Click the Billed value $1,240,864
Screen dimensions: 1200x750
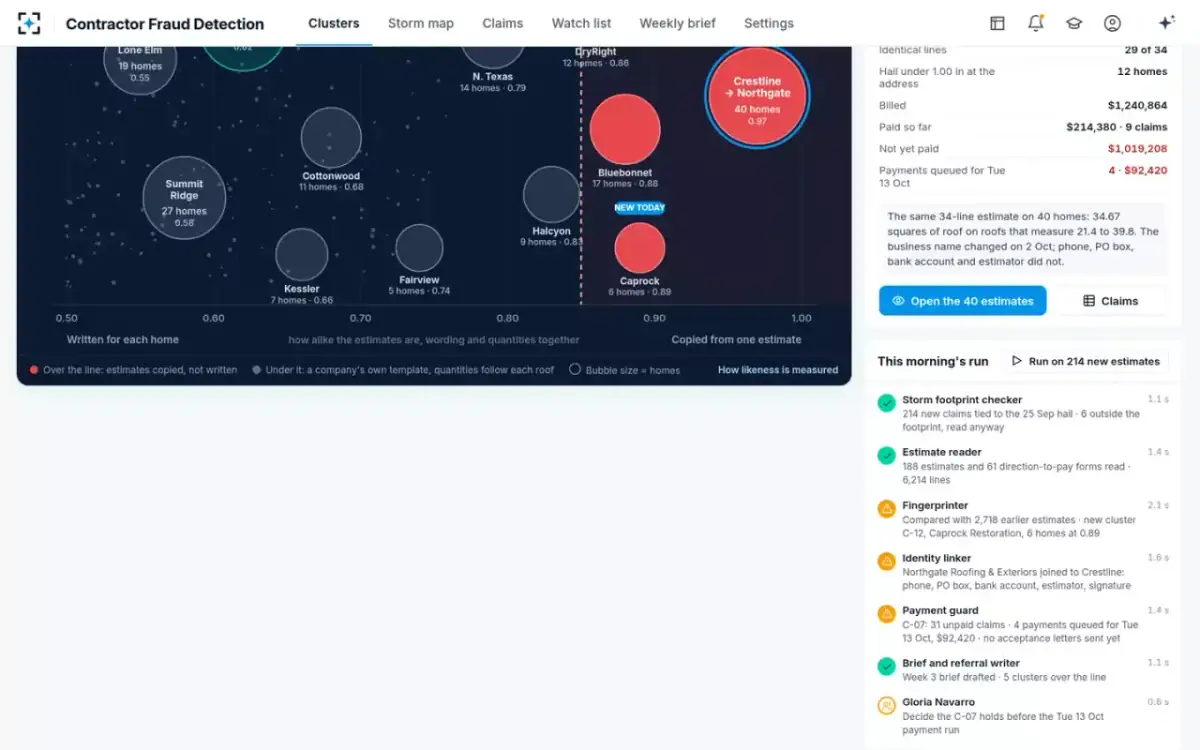1137,105
